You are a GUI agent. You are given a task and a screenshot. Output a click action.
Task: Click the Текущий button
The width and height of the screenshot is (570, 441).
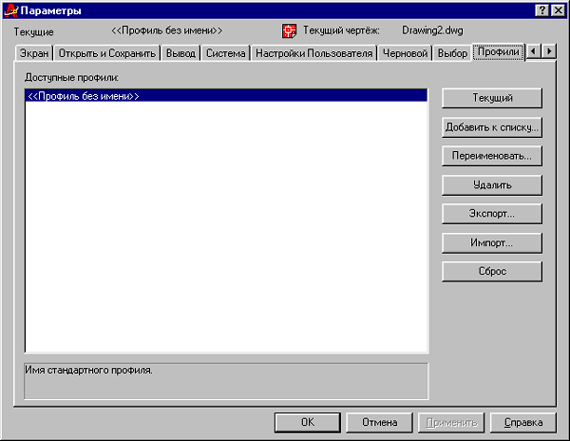tap(492, 98)
